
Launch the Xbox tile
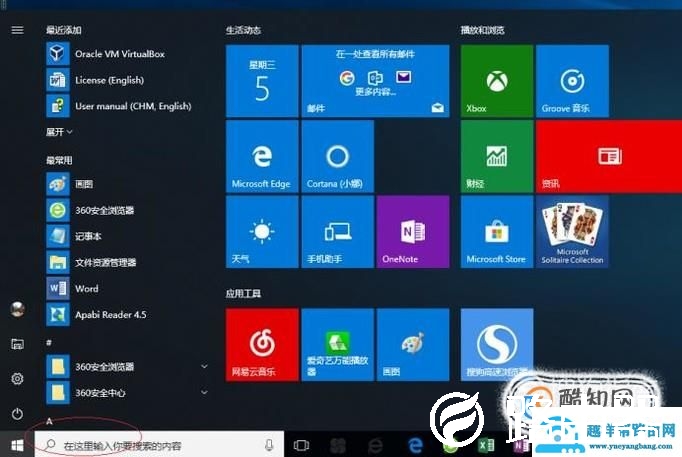coord(496,80)
